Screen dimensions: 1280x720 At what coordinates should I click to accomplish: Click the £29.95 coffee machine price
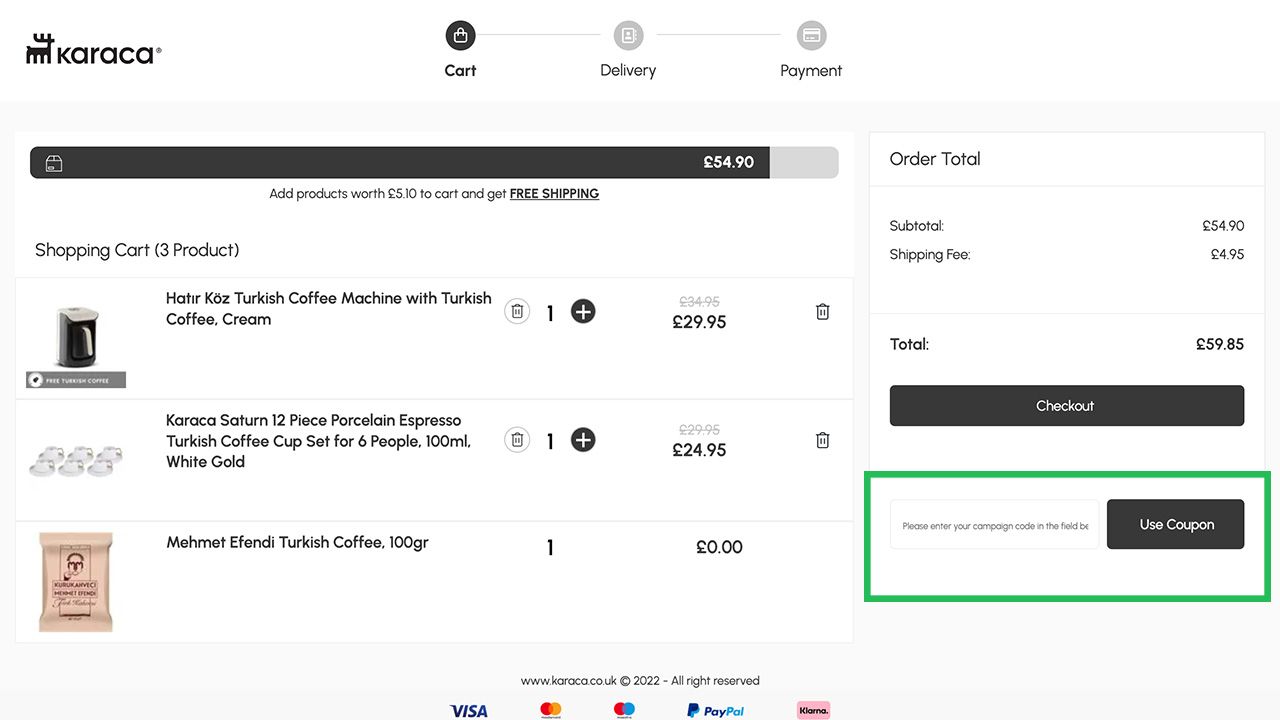coord(699,322)
